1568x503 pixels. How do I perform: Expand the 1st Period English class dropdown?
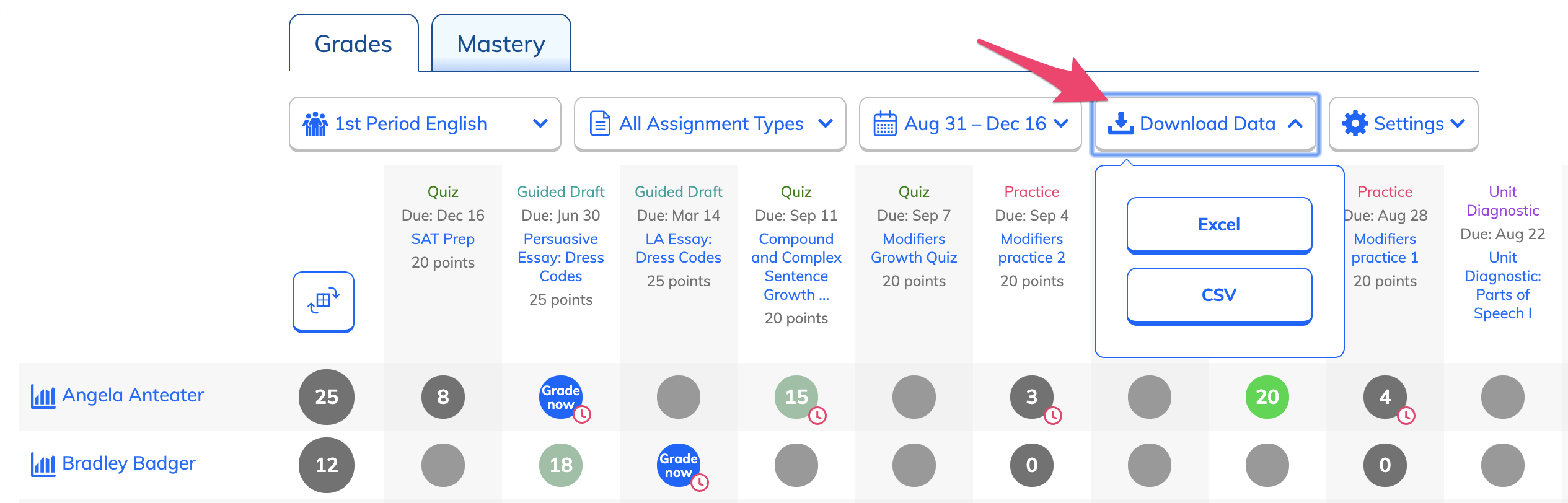click(425, 124)
